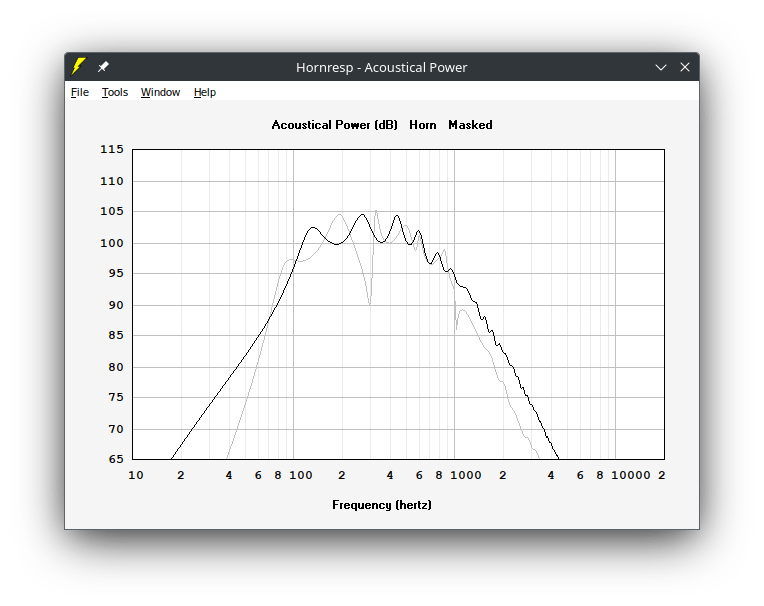
Task: Open the Help menu
Action: coord(205,92)
